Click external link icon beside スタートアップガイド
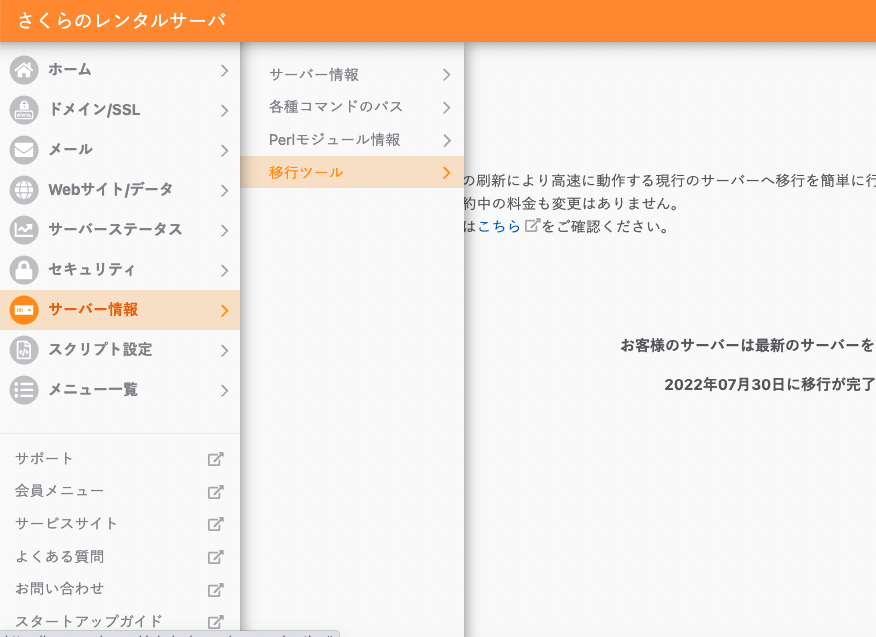The image size is (876, 637). click(x=216, y=622)
